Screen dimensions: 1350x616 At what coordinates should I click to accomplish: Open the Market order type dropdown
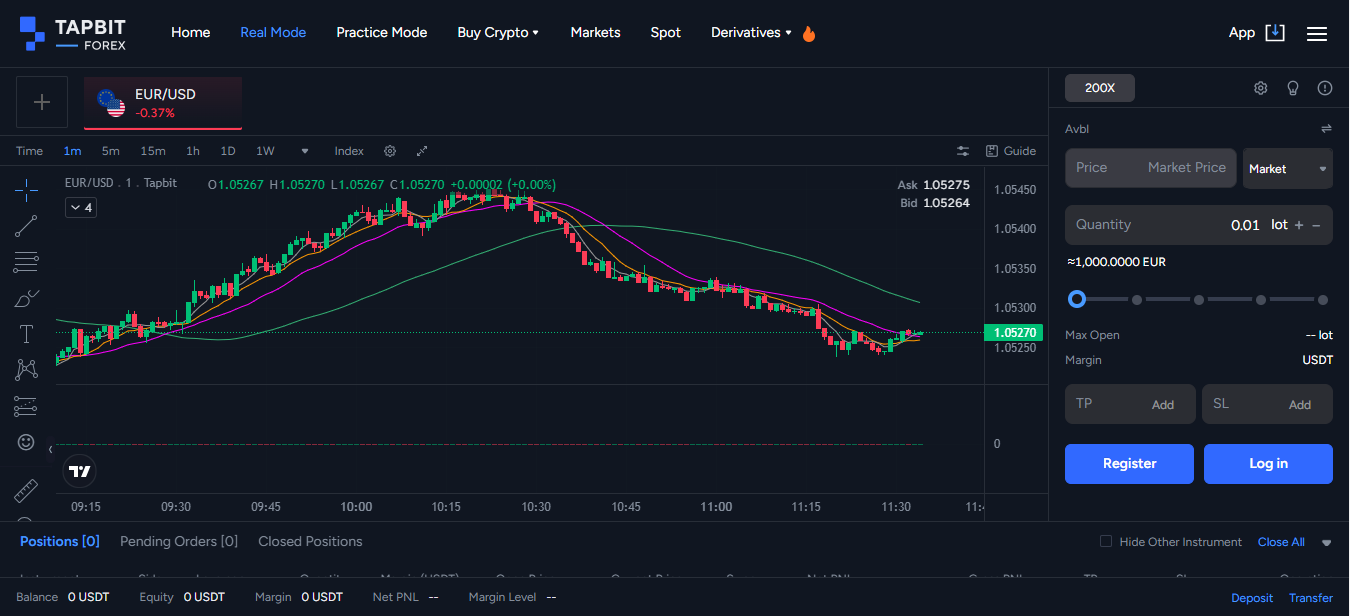point(1288,169)
